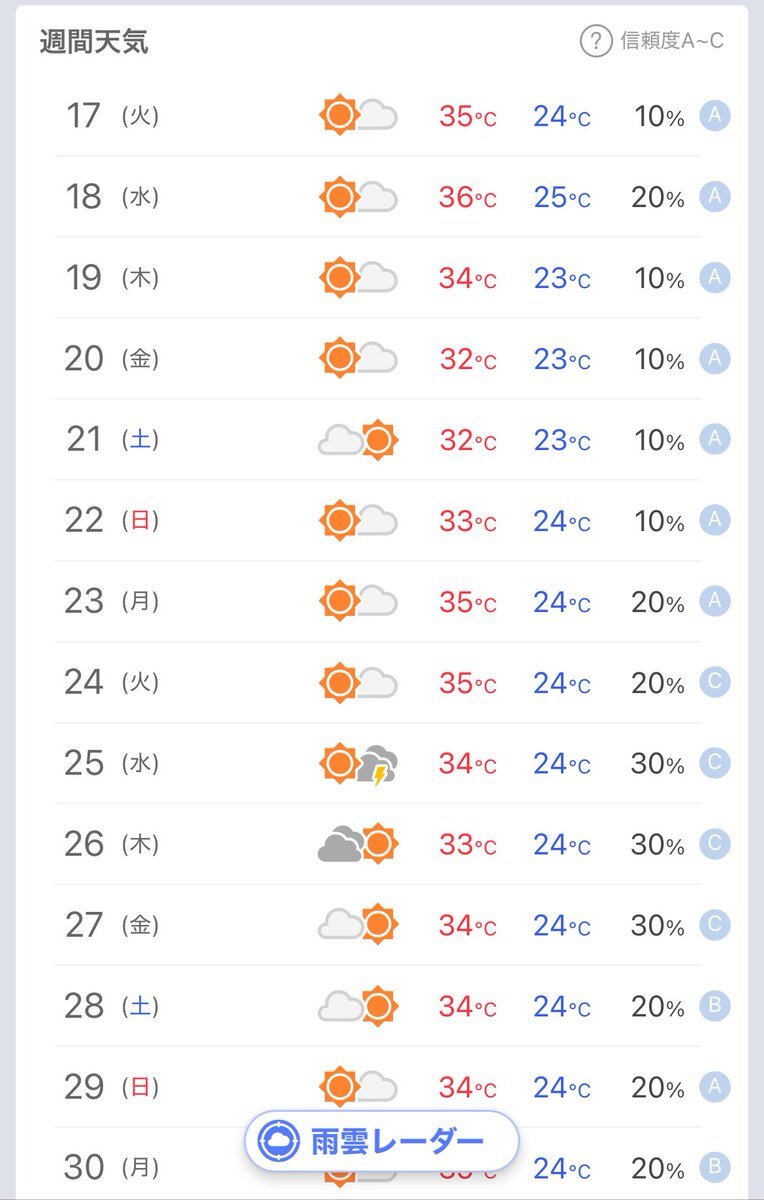
Task: Select the 29 (日) forecast row date
Action: pyautogui.click(x=112, y=1087)
